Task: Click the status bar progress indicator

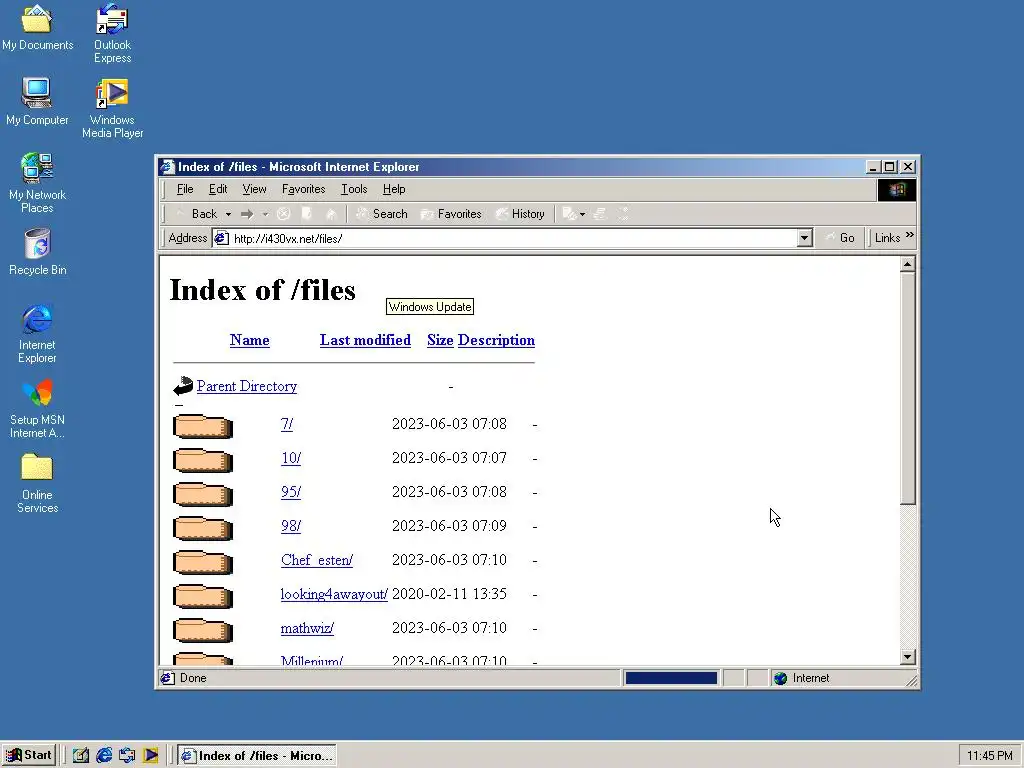Action: pos(671,678)
